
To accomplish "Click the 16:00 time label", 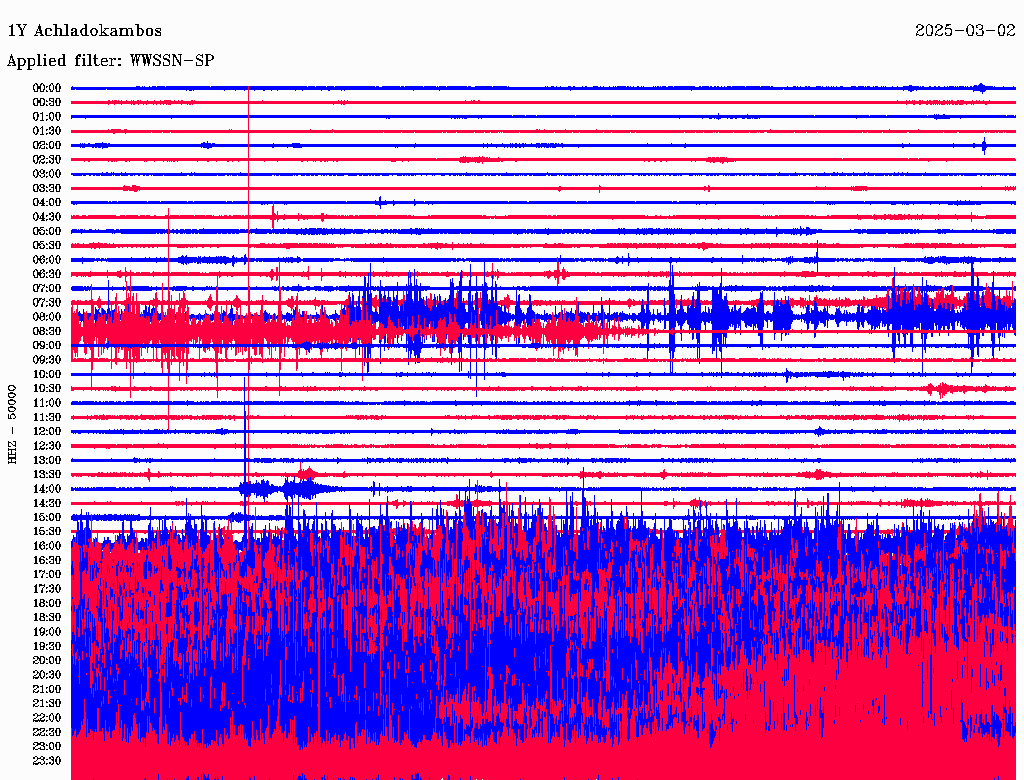I will [x=47, y=546].
